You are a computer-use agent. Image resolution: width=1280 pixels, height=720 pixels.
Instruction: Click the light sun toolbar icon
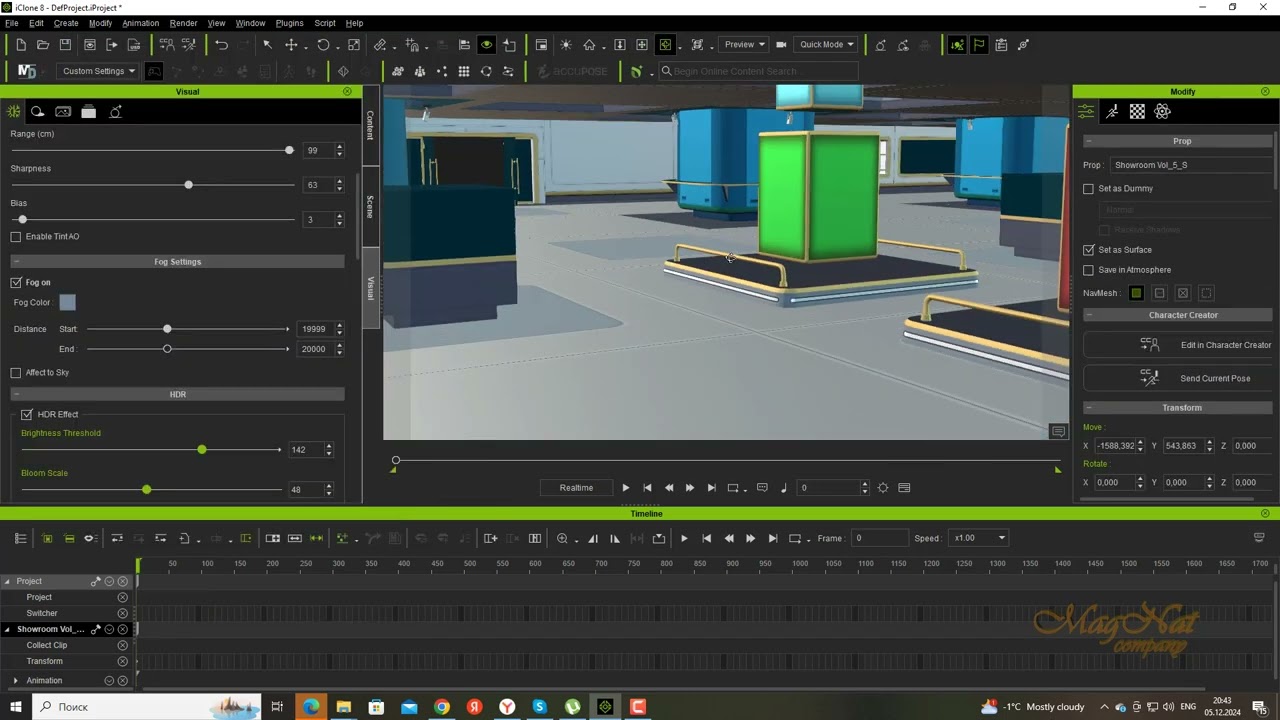coord(566,45)
